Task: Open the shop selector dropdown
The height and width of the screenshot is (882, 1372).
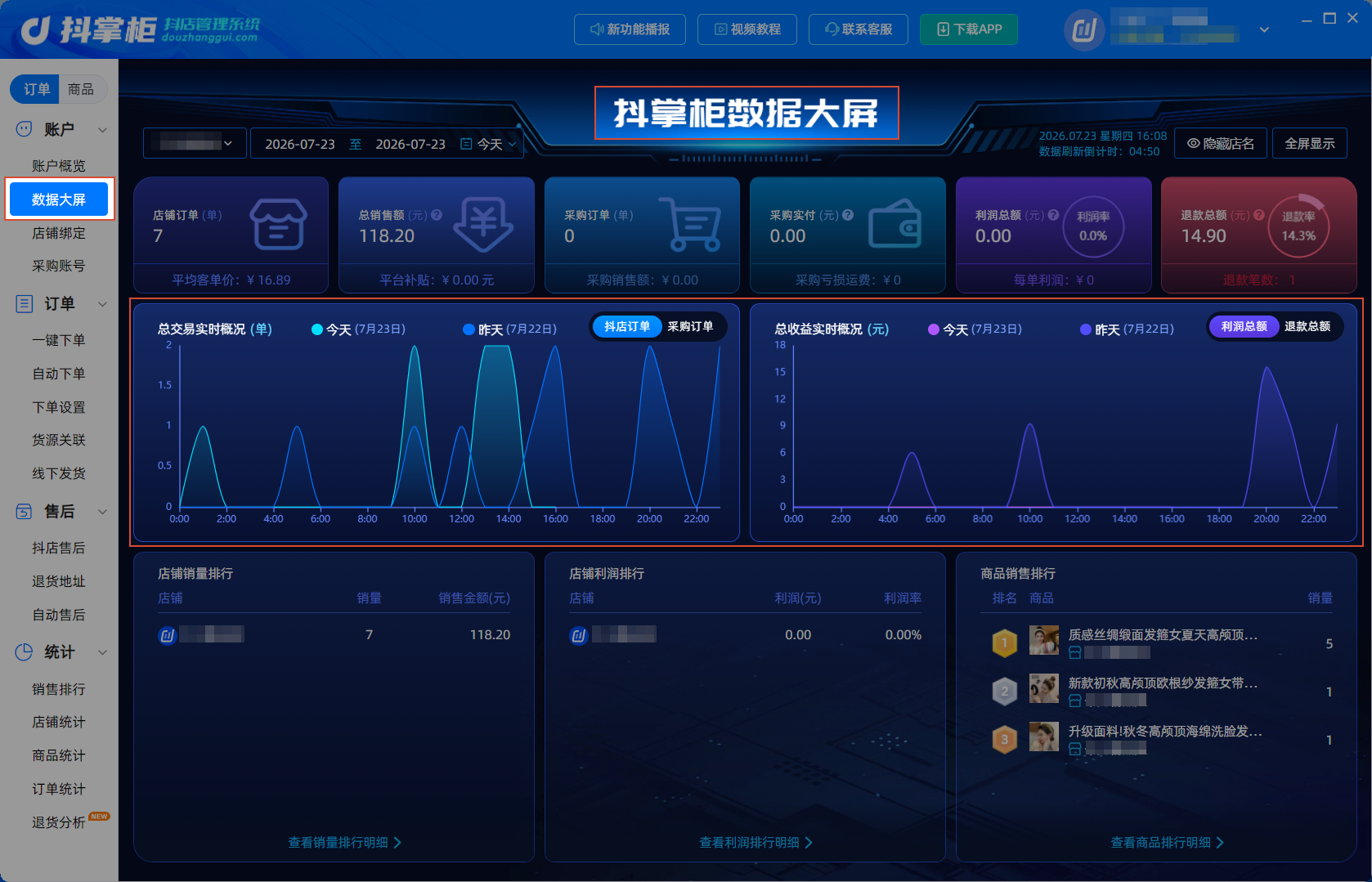Action: (195, 144)
